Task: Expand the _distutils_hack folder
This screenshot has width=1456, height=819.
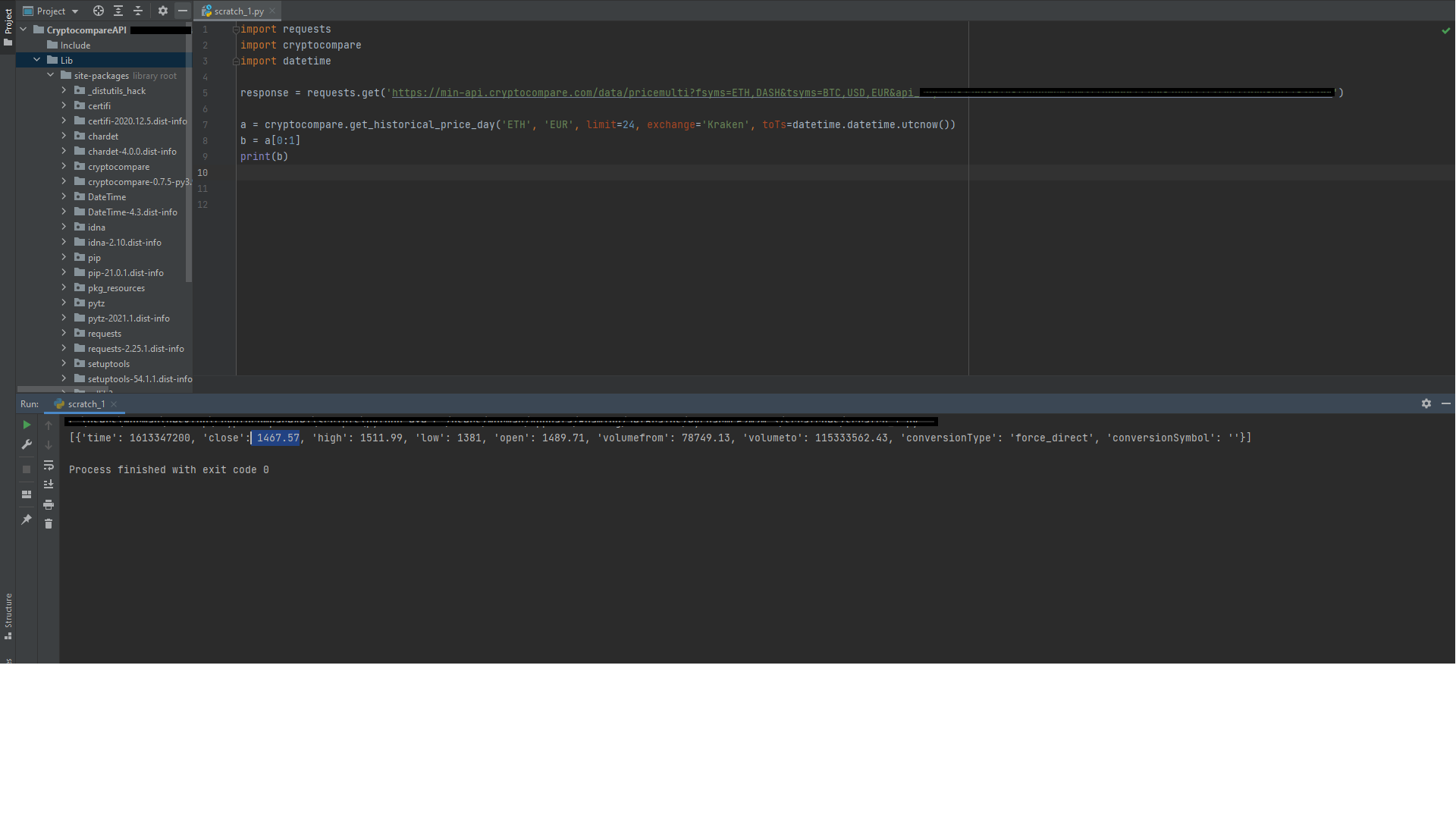Action: coord(64,90)
